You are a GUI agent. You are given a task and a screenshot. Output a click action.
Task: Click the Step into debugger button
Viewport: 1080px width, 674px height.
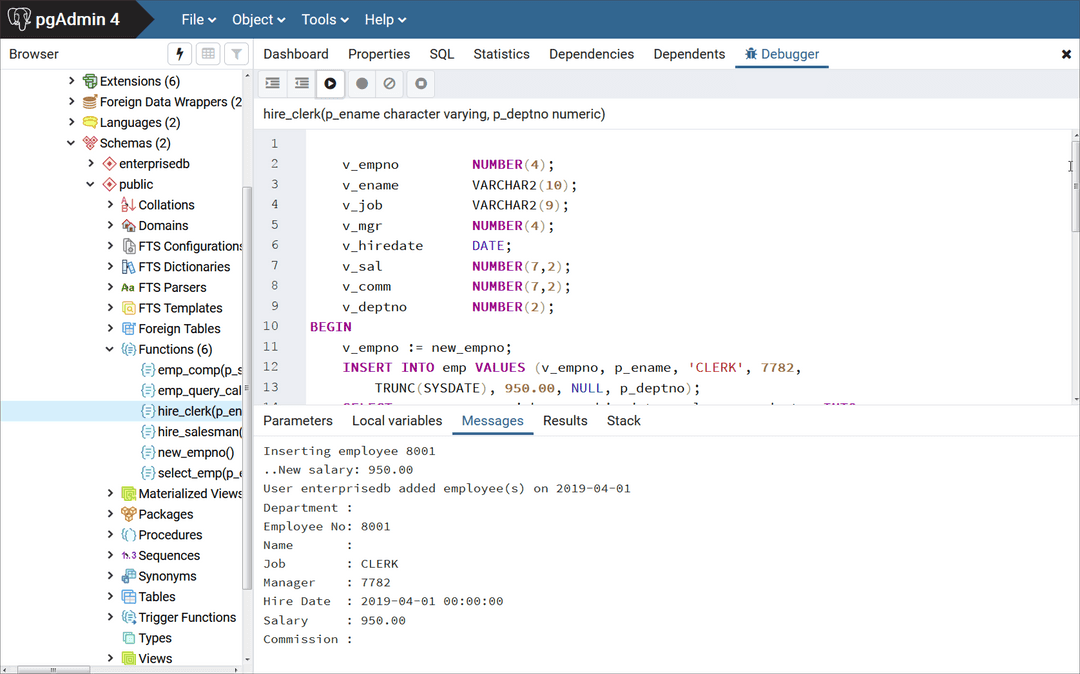pyautogui.click(x=272, y=84)
